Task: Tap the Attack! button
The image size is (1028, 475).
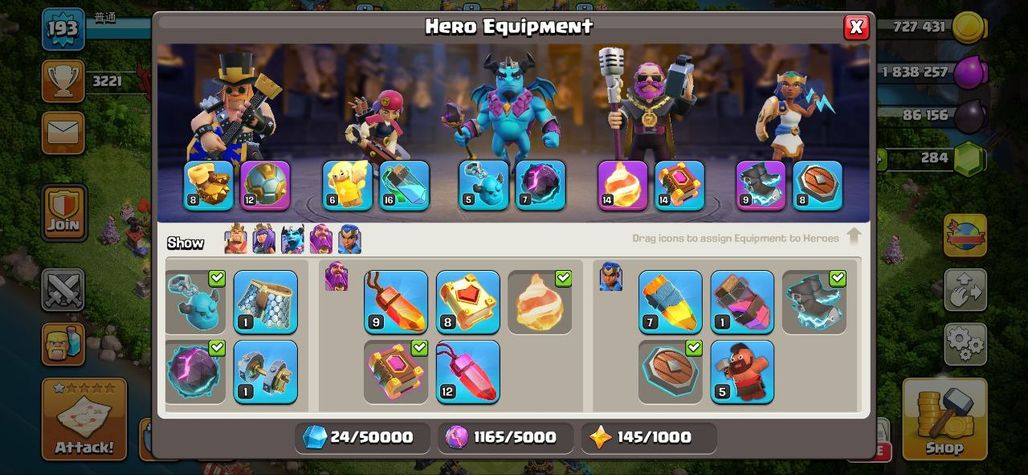Action: (85, 419)
